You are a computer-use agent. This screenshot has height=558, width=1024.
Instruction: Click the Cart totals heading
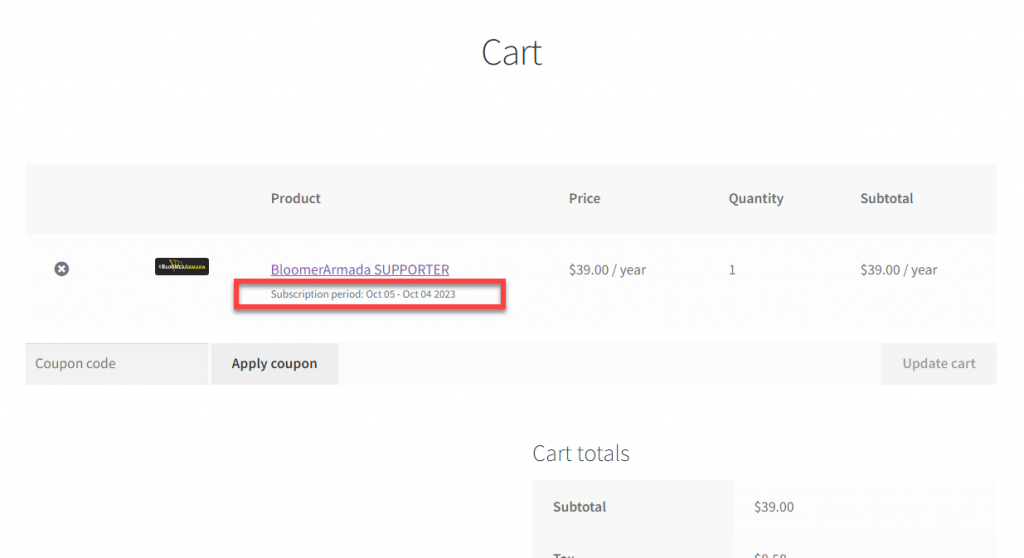point(581,453)
